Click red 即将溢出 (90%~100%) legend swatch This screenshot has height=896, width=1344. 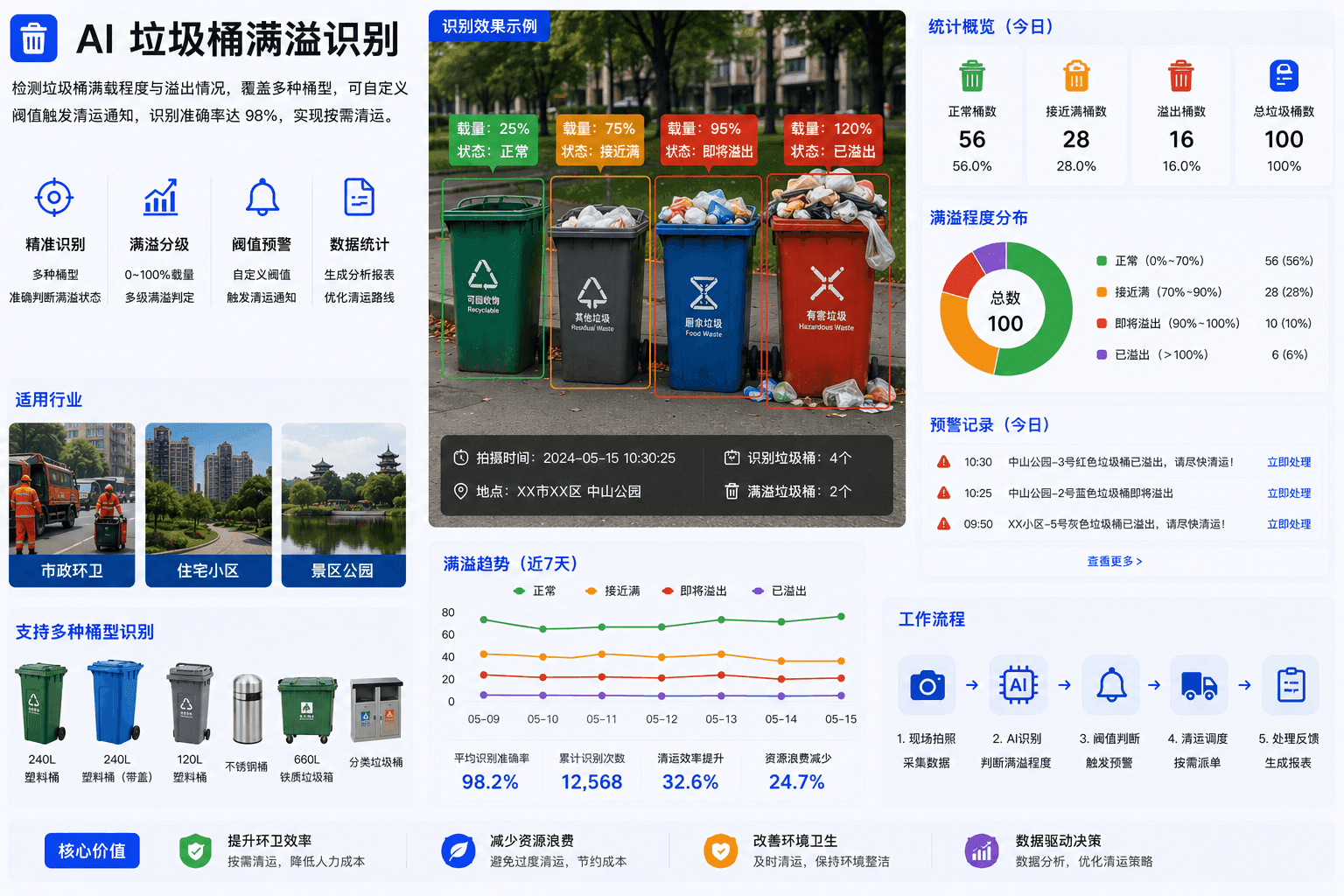pyautogui.click(x=1102, y=323)
